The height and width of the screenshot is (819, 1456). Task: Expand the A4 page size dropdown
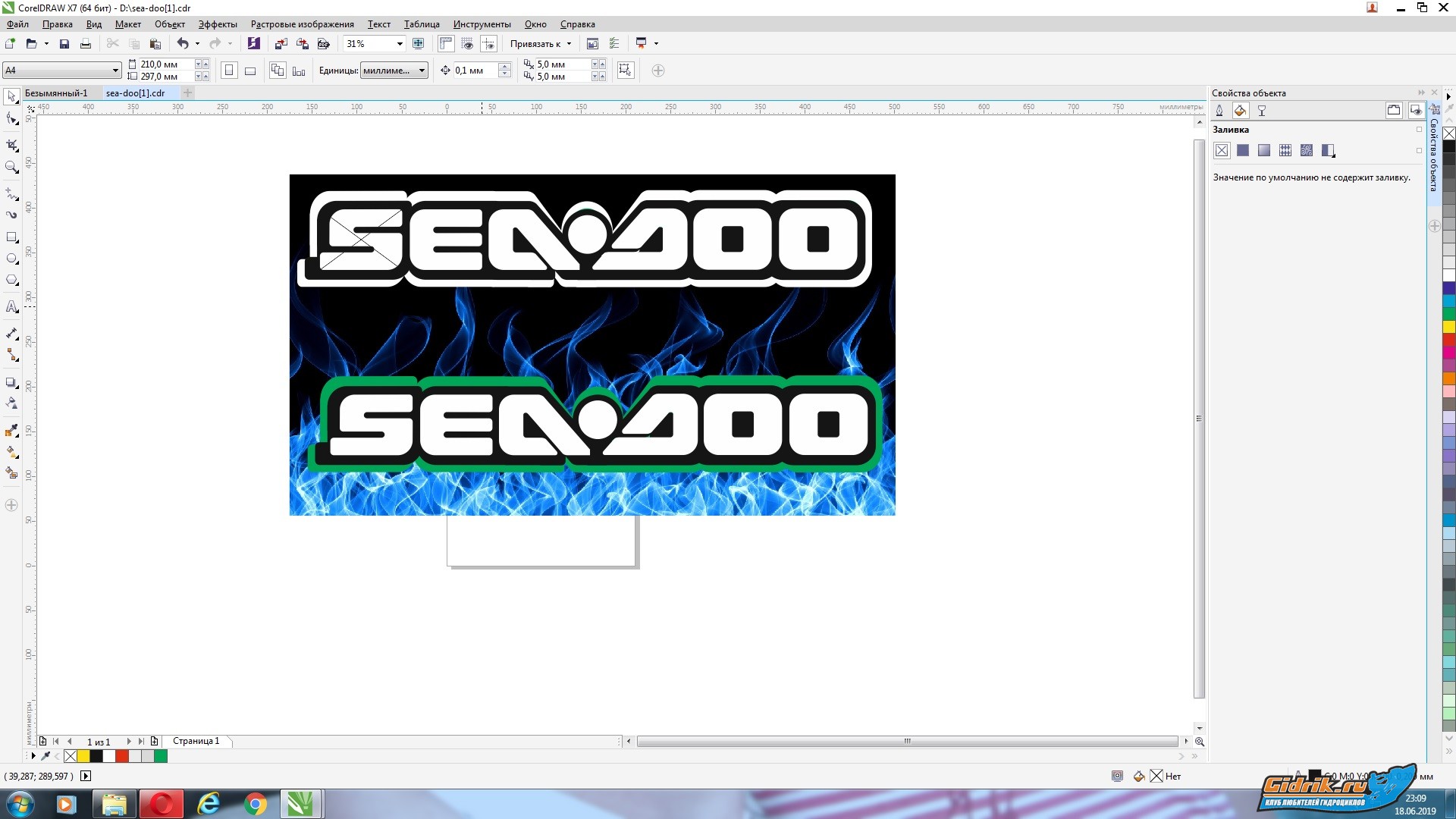tap(115, 71)
